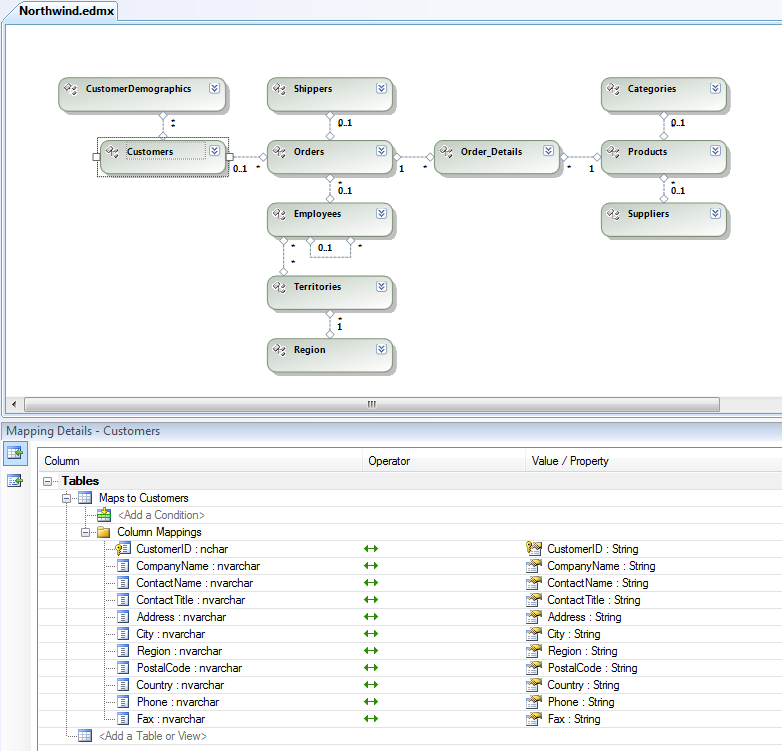Viewport: 782px width, 751px height.
Task: Click the Add a Table or View icon
Action: [85, 736]
